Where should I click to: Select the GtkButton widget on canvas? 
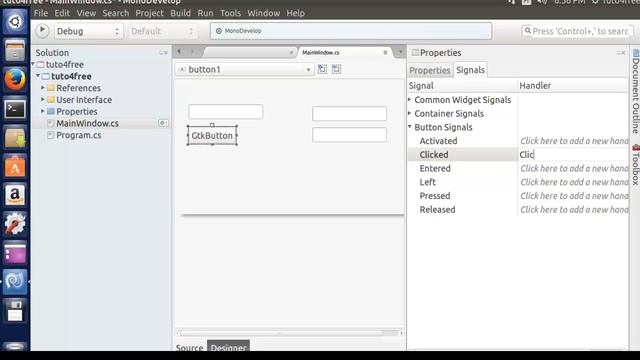click(x=212, y=136)
